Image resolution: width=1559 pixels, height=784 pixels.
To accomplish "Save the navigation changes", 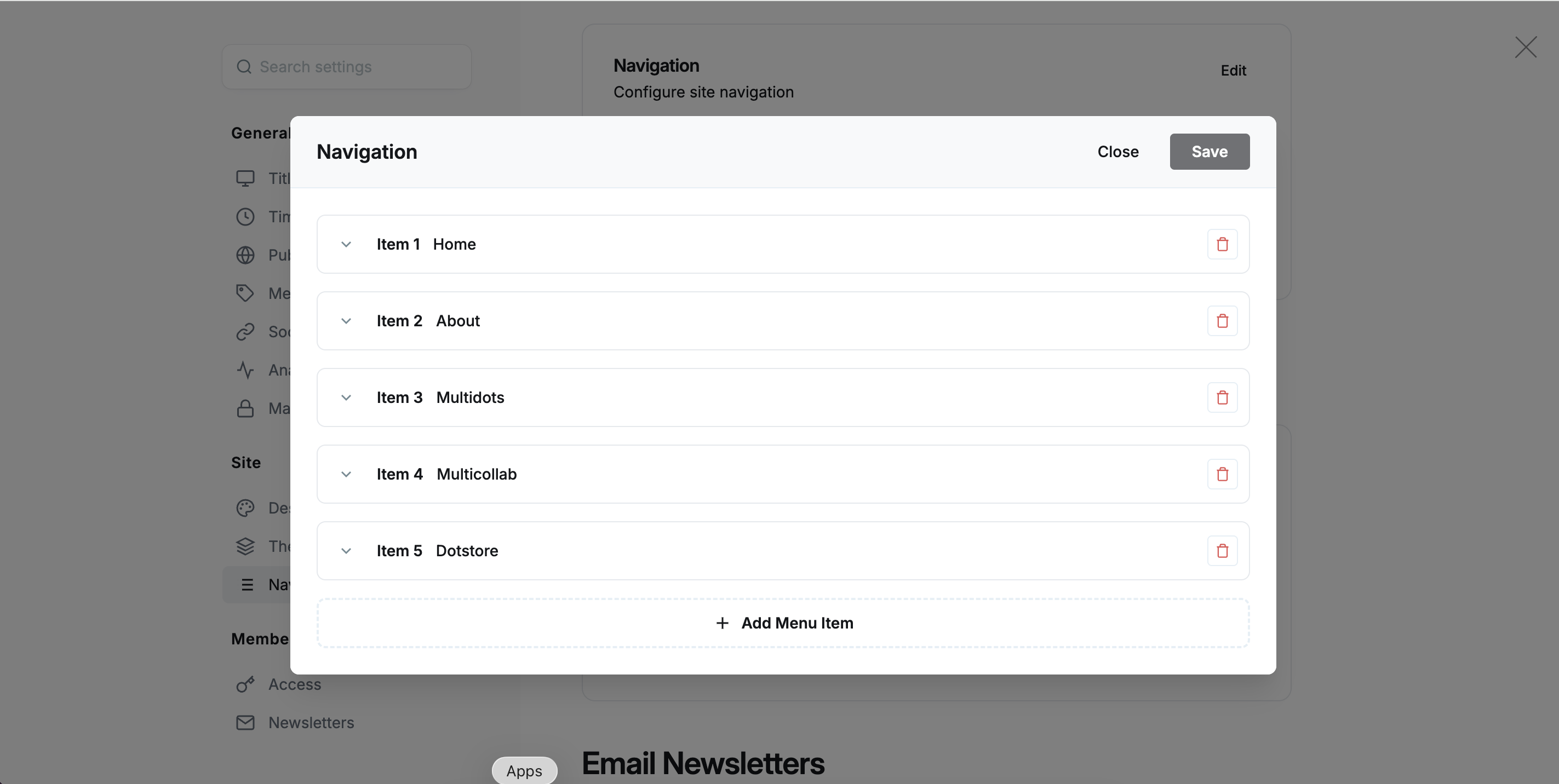I will click(x=1208, y=152).
